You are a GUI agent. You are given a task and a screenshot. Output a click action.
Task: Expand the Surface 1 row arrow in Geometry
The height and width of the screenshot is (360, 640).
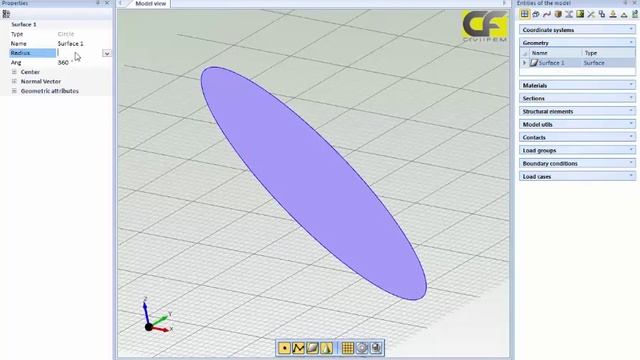524,63
